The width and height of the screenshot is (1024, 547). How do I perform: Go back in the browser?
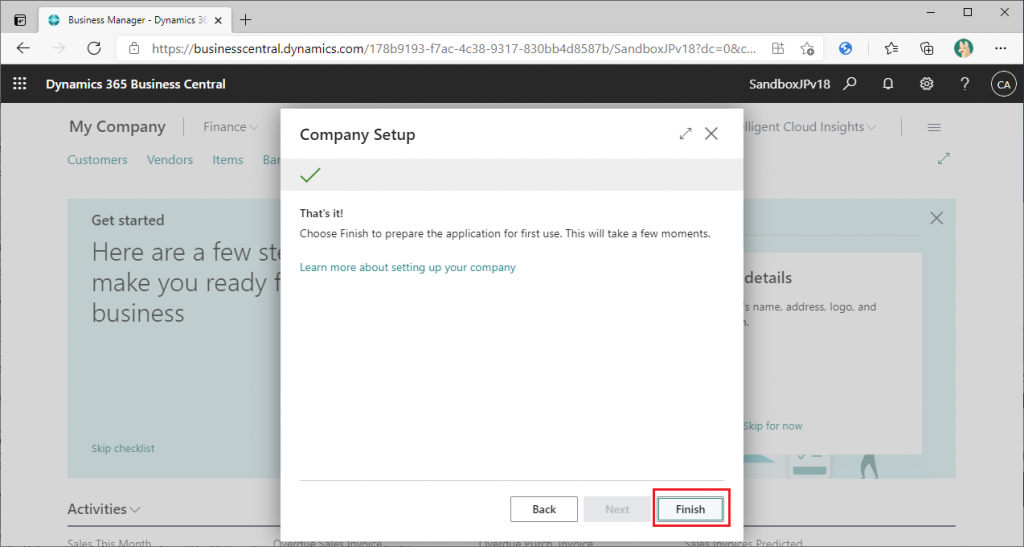click(24, 48)
